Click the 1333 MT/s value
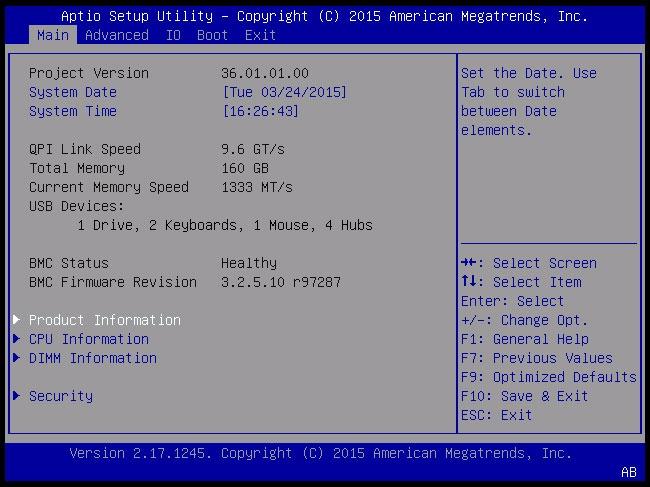Image resolution: width=650 pixels, height=487 pixels. pyautogui.click(x=257, y=187)
